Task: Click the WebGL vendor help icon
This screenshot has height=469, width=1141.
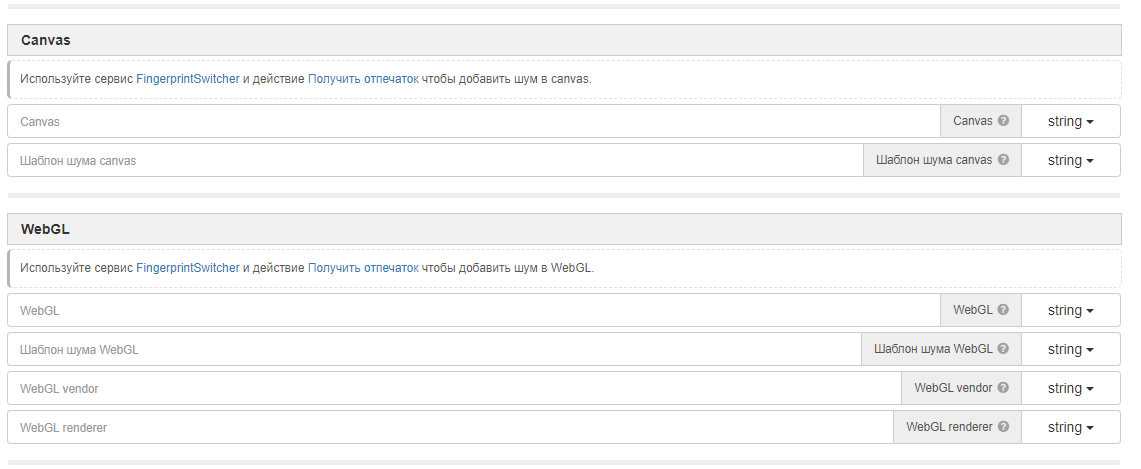Action: click(x=1003, y=388)
